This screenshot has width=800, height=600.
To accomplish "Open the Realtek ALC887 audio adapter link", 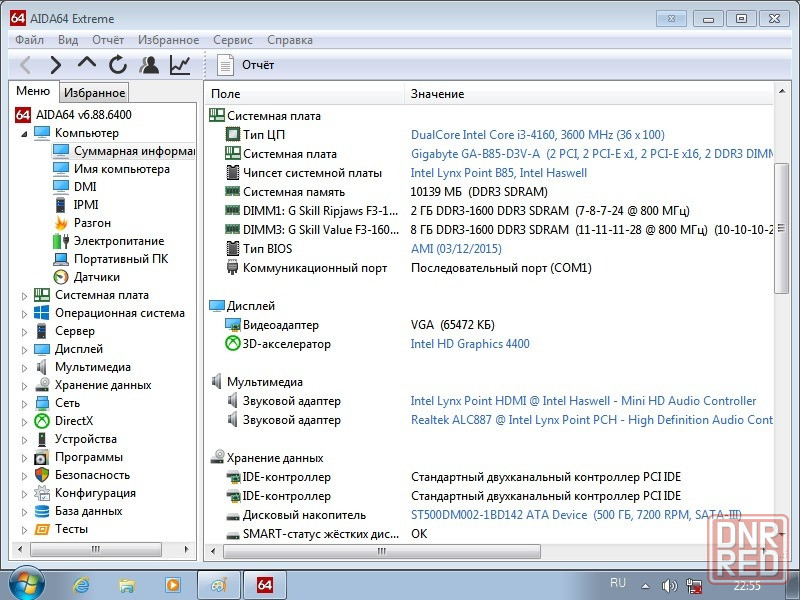I will pos(592,420).
